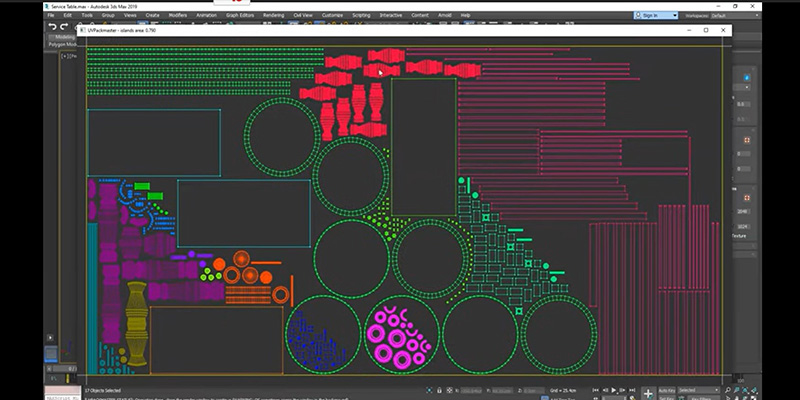Image resolution: width=800 pixels, height=400 pixels.
Task: Step to previous frame
Action: pos(605,390)
